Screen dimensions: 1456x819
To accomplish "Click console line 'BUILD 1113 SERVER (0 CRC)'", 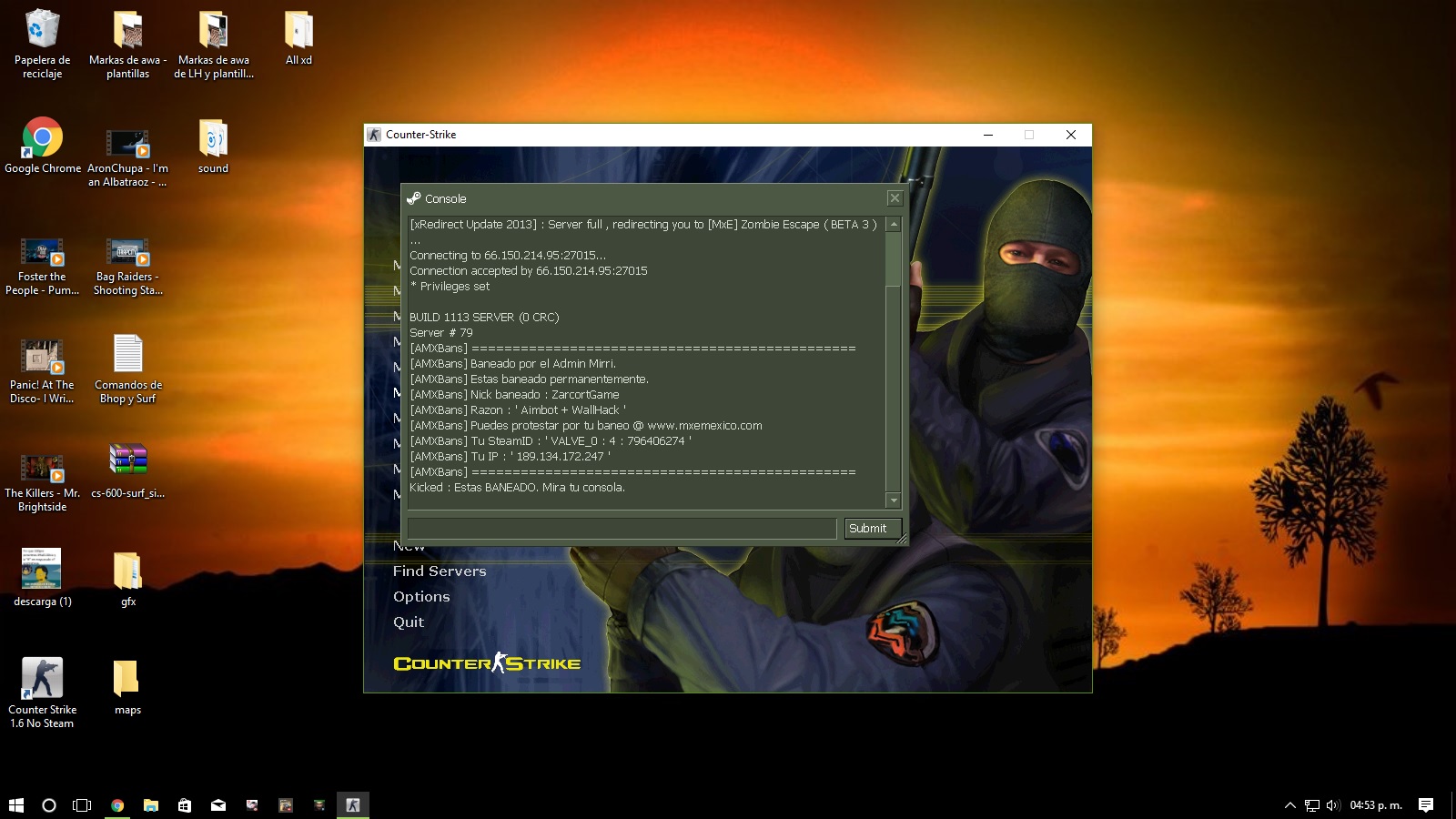I will (x=484, y=317).
